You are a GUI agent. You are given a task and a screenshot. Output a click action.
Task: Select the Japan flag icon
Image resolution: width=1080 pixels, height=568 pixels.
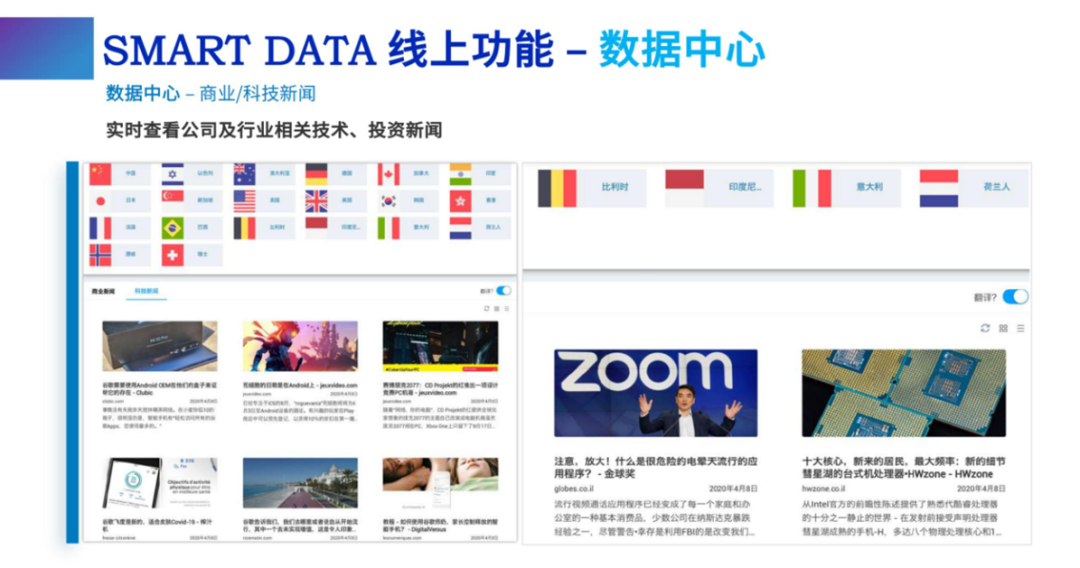pos(100,201)
